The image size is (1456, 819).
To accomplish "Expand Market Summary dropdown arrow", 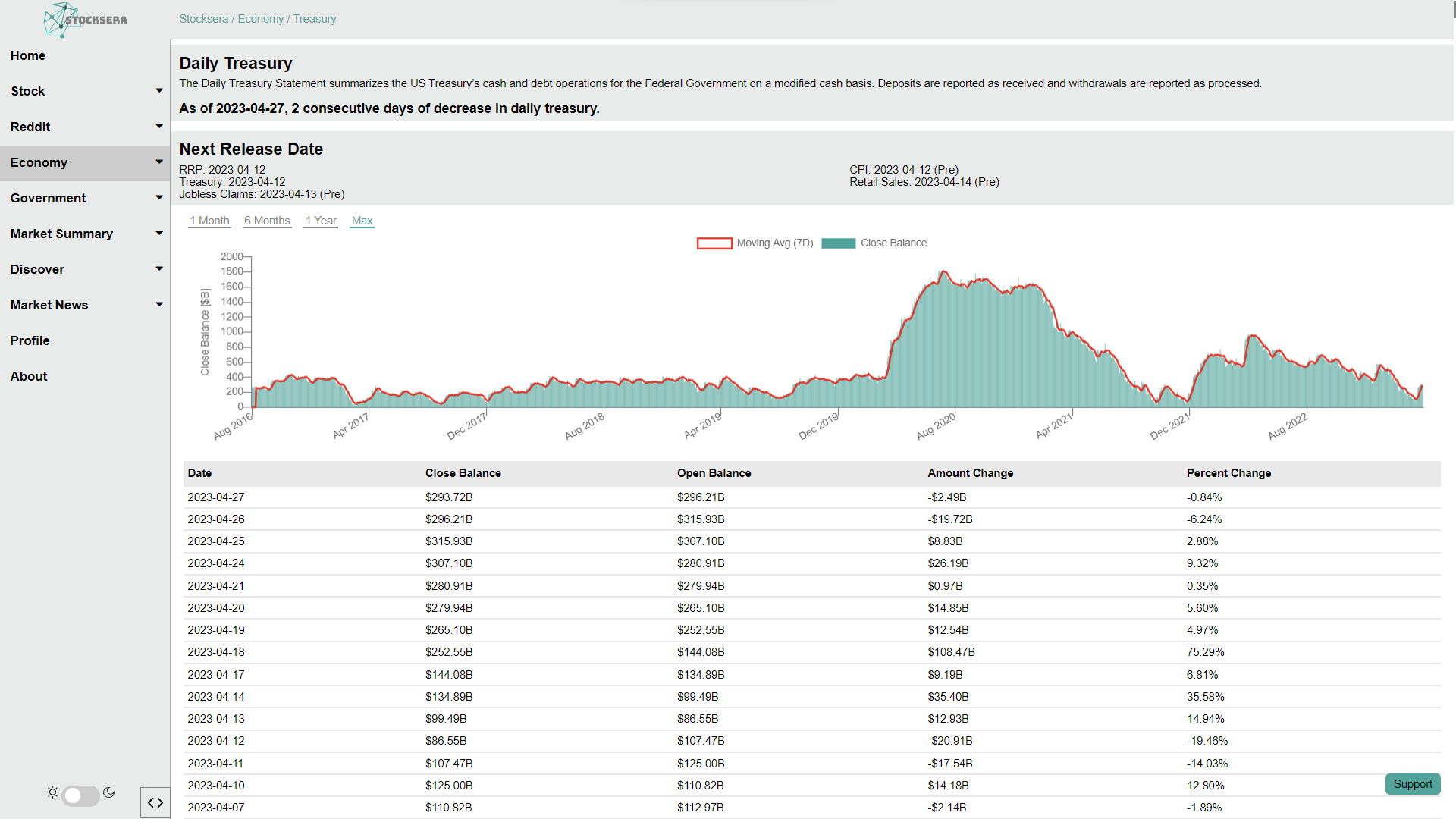I will (x=159, y=234).
